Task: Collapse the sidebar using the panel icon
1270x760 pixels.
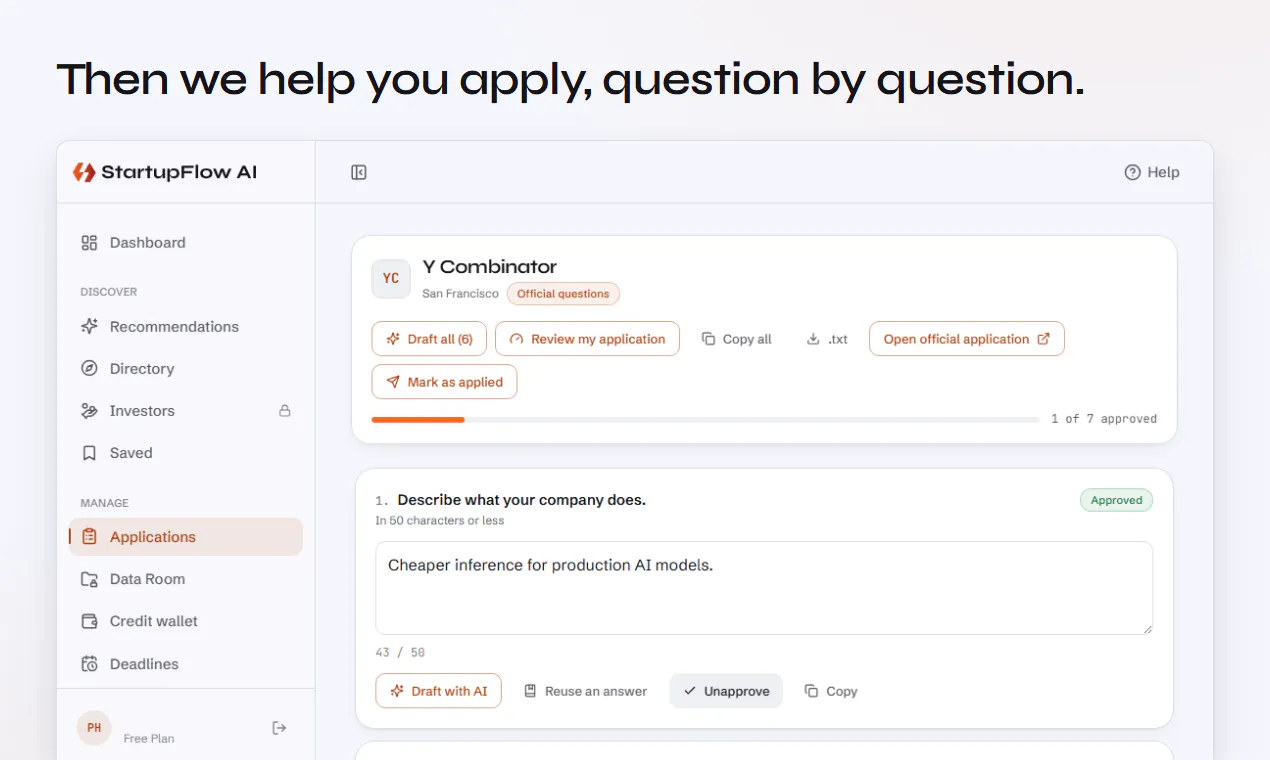Action: coord(359,172)
